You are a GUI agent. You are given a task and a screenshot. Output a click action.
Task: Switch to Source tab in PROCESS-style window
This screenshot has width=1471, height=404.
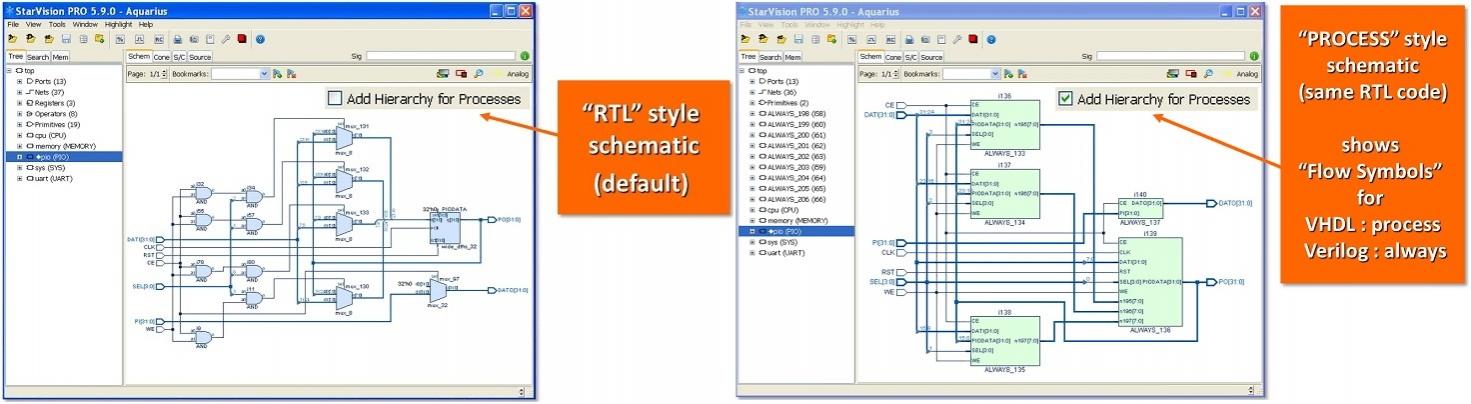point(931,57)
